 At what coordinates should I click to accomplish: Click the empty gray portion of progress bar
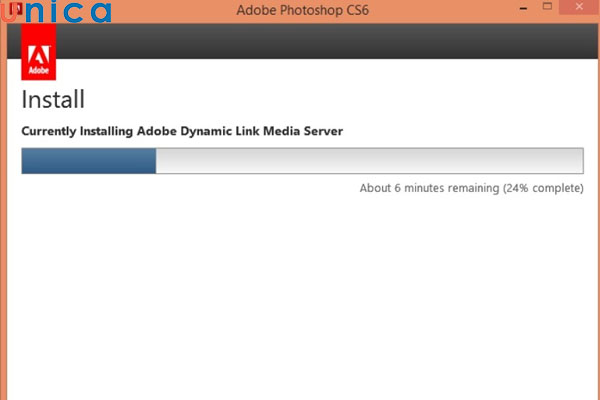click(x=370, y=161)
